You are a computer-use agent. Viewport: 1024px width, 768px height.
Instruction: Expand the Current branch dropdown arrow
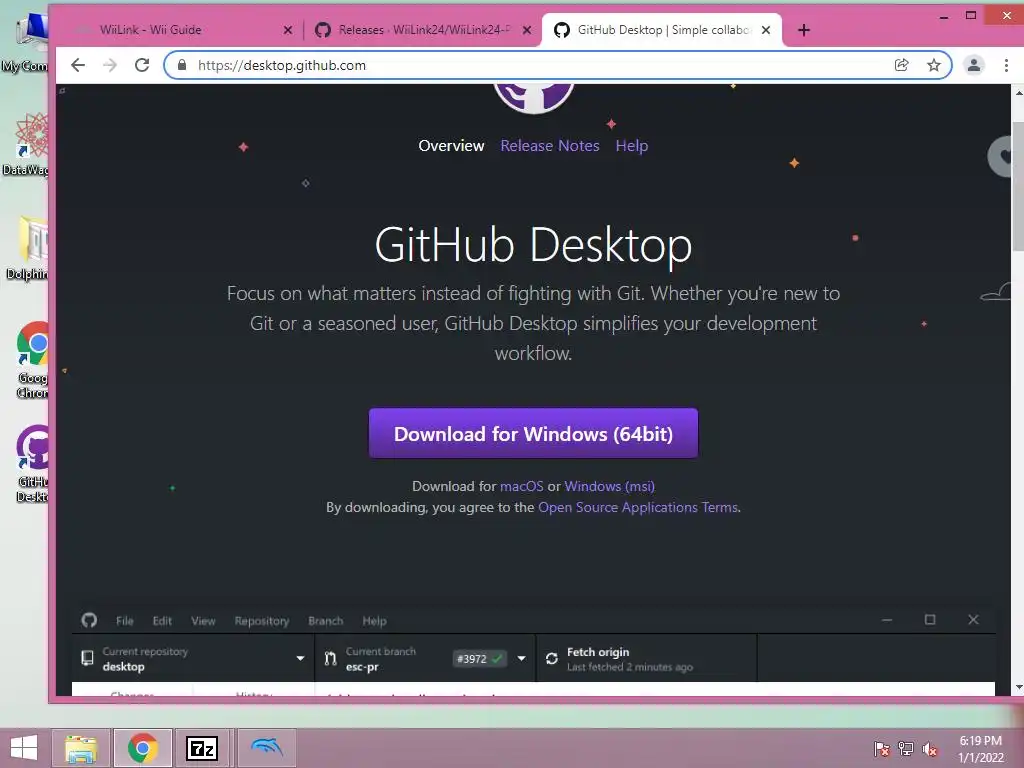tap(521, 658)
